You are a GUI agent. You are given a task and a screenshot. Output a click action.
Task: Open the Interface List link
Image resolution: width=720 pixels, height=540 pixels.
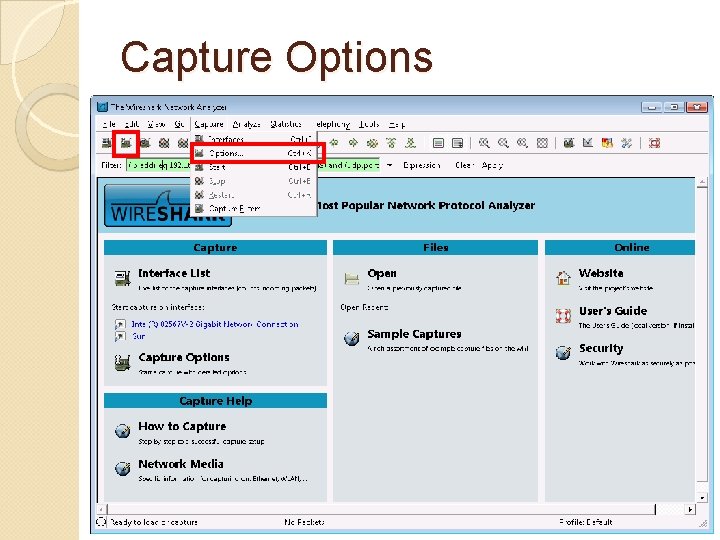(x=174, y=273)
